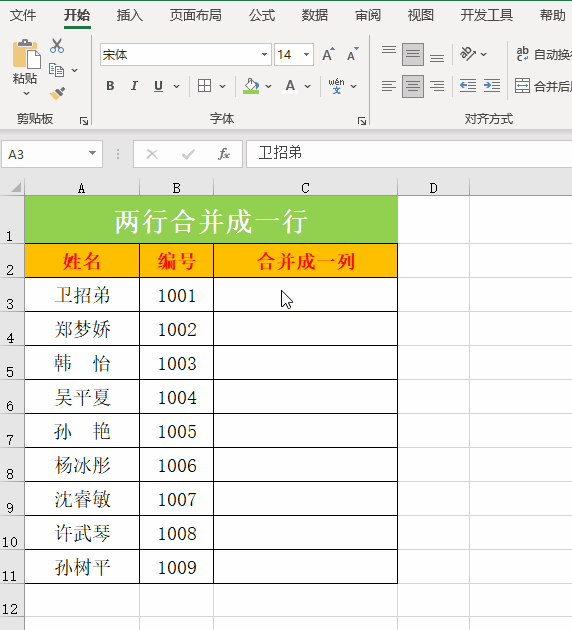This screenshot has height=630, width=572.
Task: Click the text orientation icon
Action: (x=468, y=53)
